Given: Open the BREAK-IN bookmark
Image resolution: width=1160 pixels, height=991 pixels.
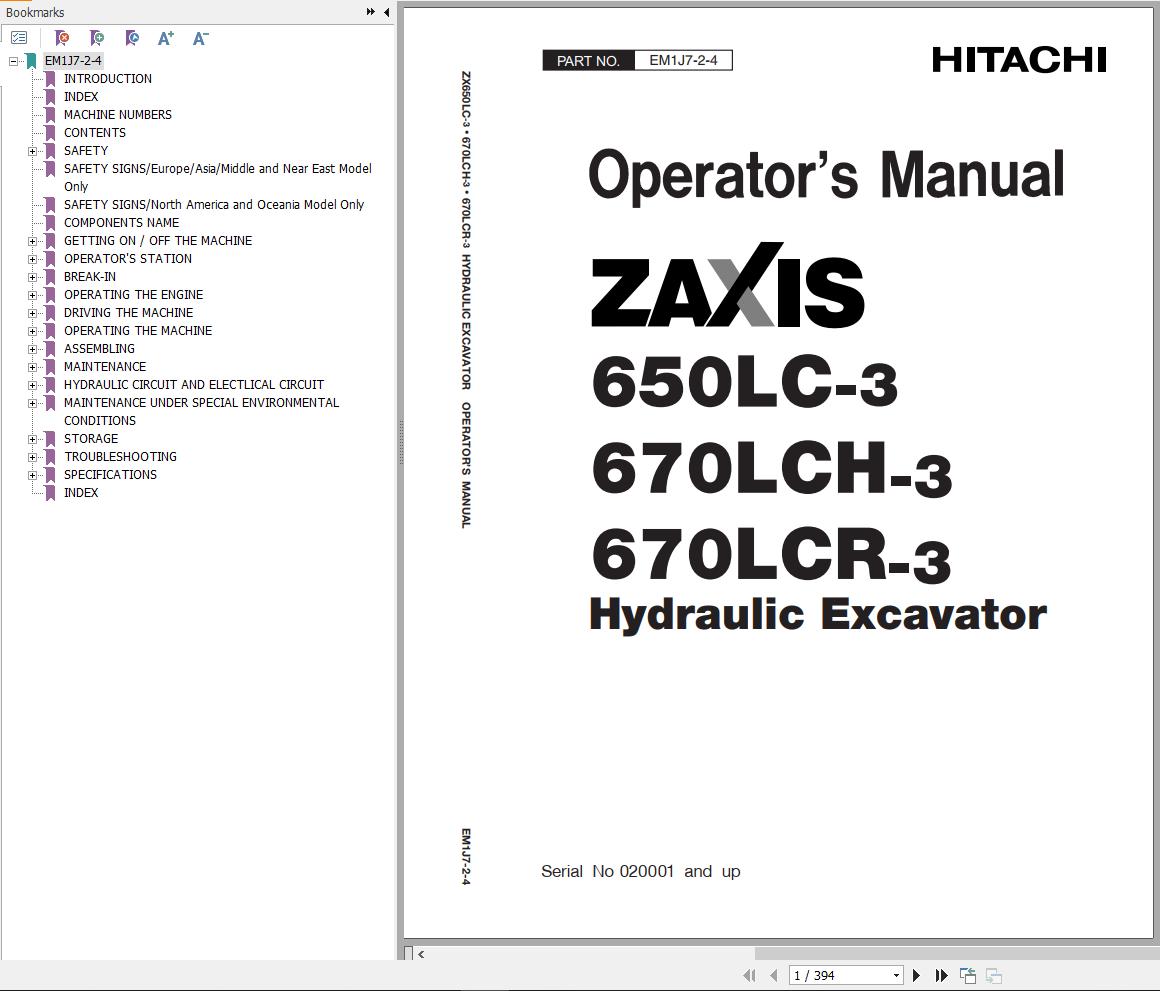Looking at the screenshot, I should 90,277.
